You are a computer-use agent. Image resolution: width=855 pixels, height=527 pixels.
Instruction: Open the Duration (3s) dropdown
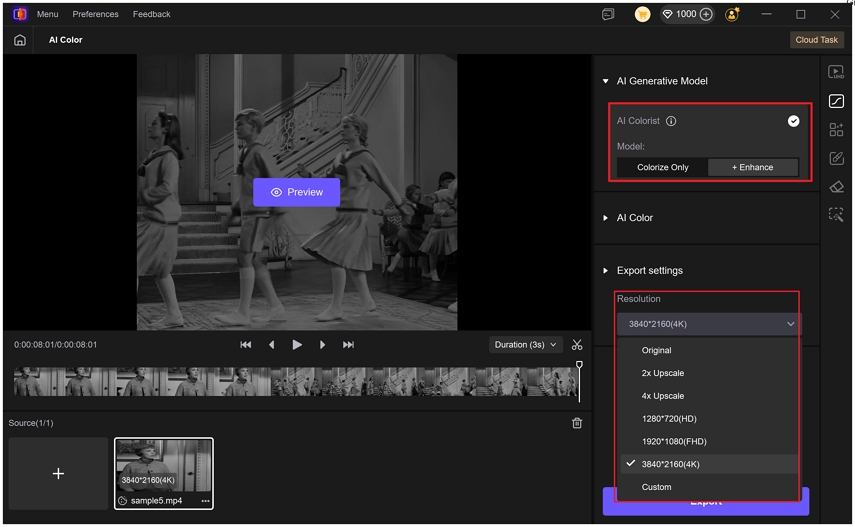(x=526, y=345)
